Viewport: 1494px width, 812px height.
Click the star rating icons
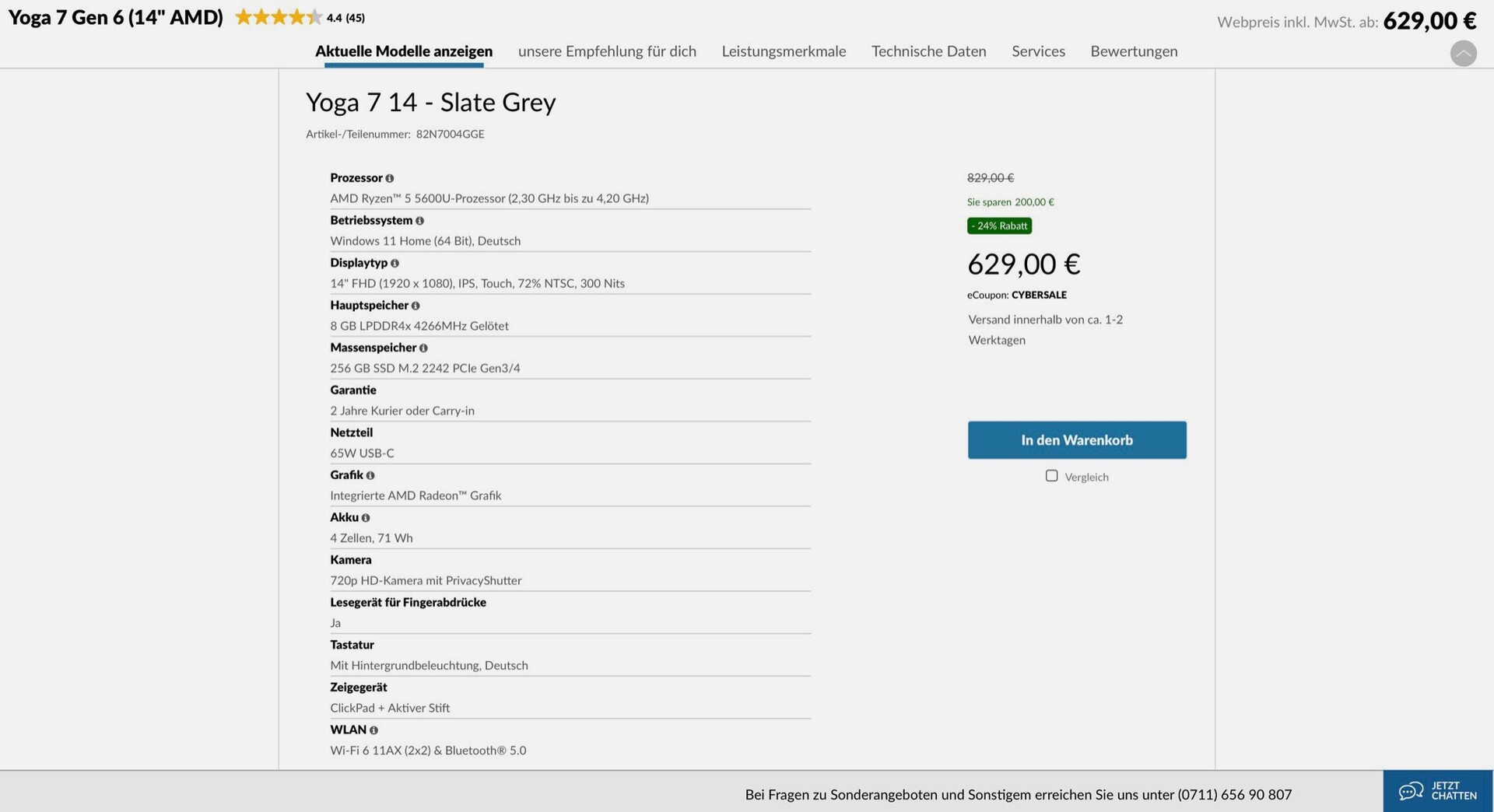pyautogui.click(x=278, y=17)
